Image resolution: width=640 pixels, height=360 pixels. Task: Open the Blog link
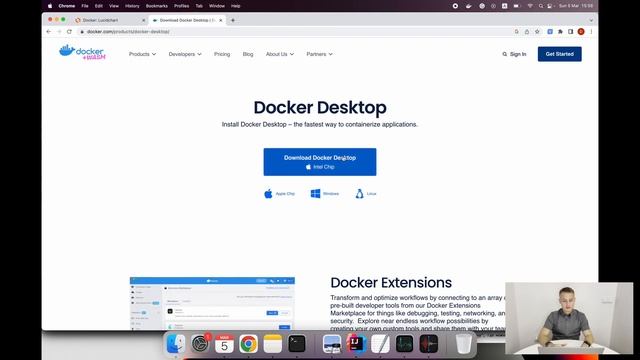248,54
